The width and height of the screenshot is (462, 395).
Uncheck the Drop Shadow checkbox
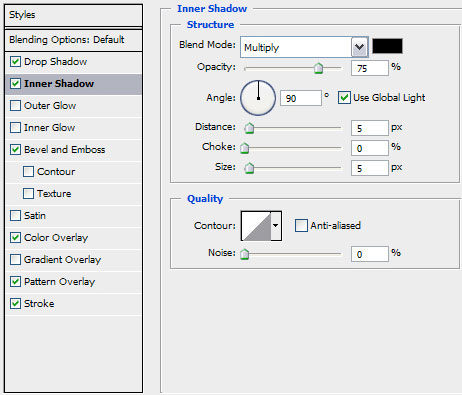click(x=15, y=62)
